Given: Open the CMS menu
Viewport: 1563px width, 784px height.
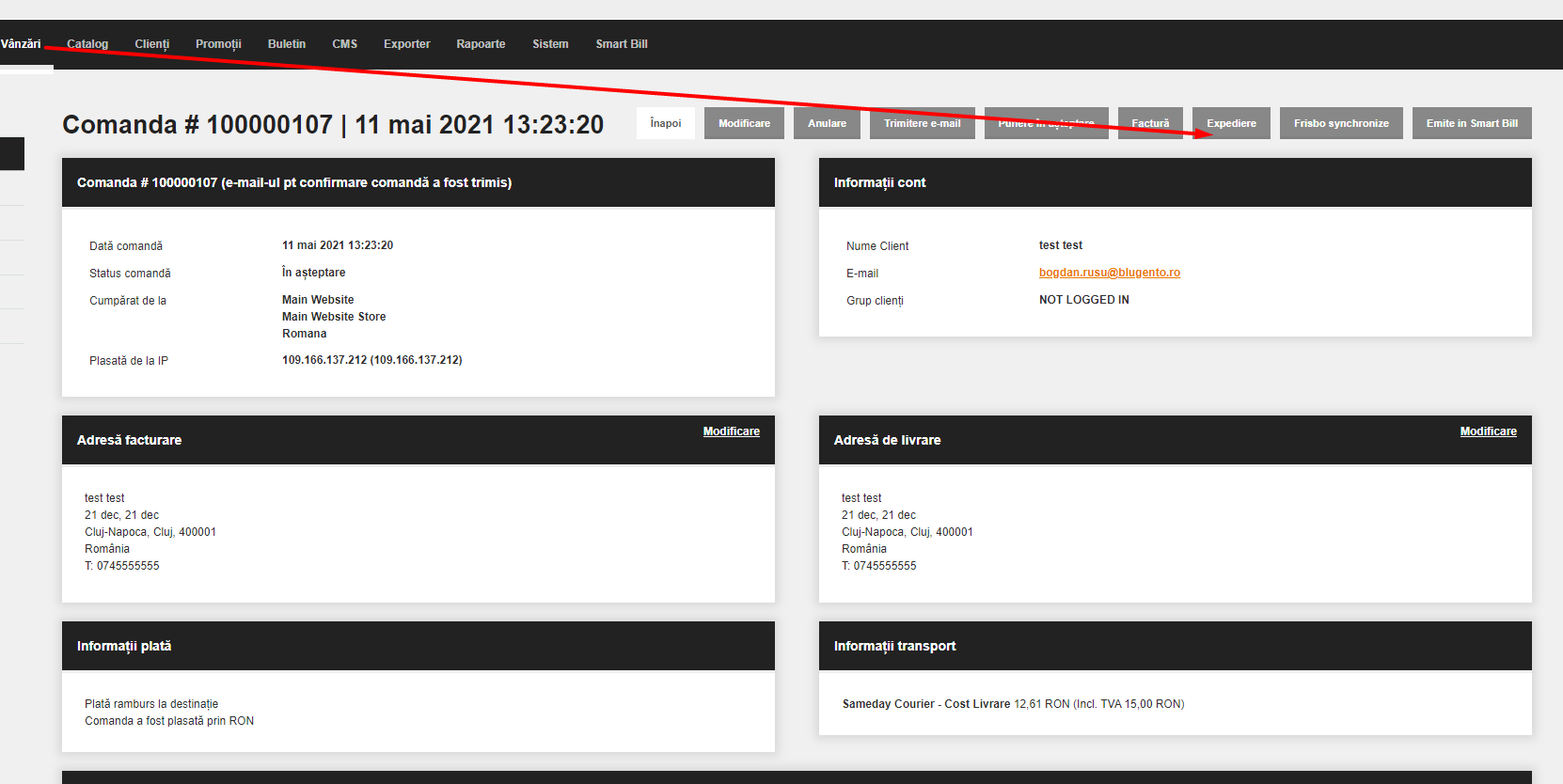Looking at the screenshot, I should point(345,44).
